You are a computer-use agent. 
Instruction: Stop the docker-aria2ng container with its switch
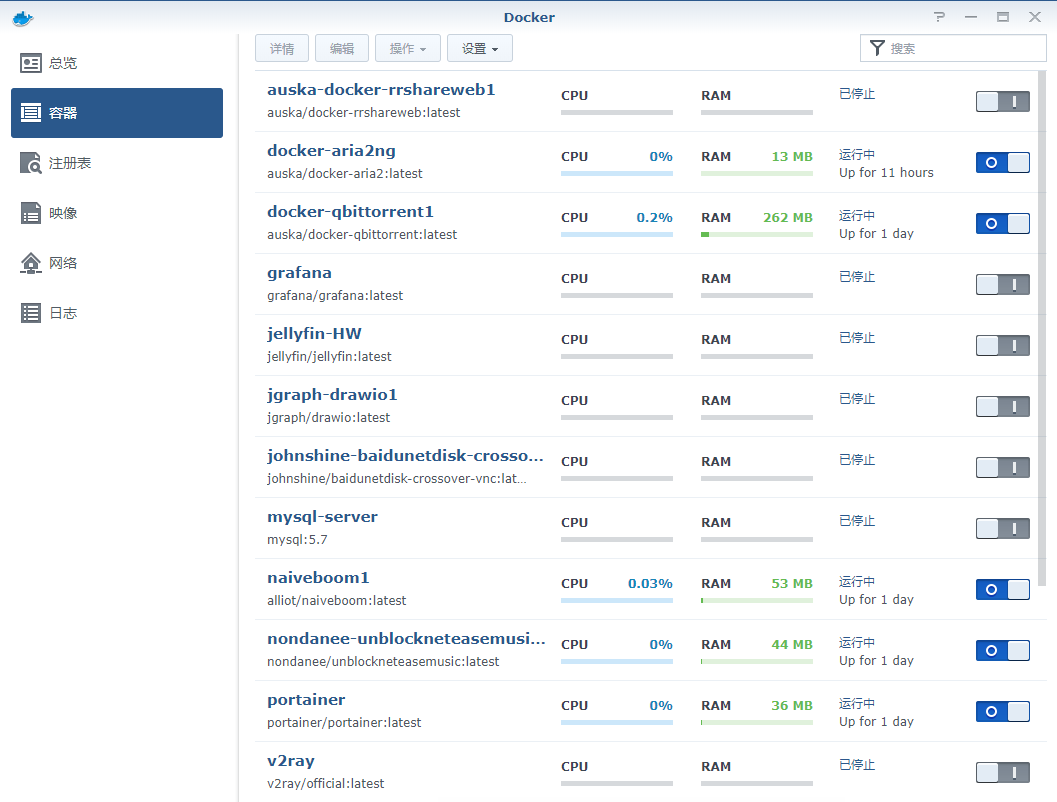(x=1003, y=162)
